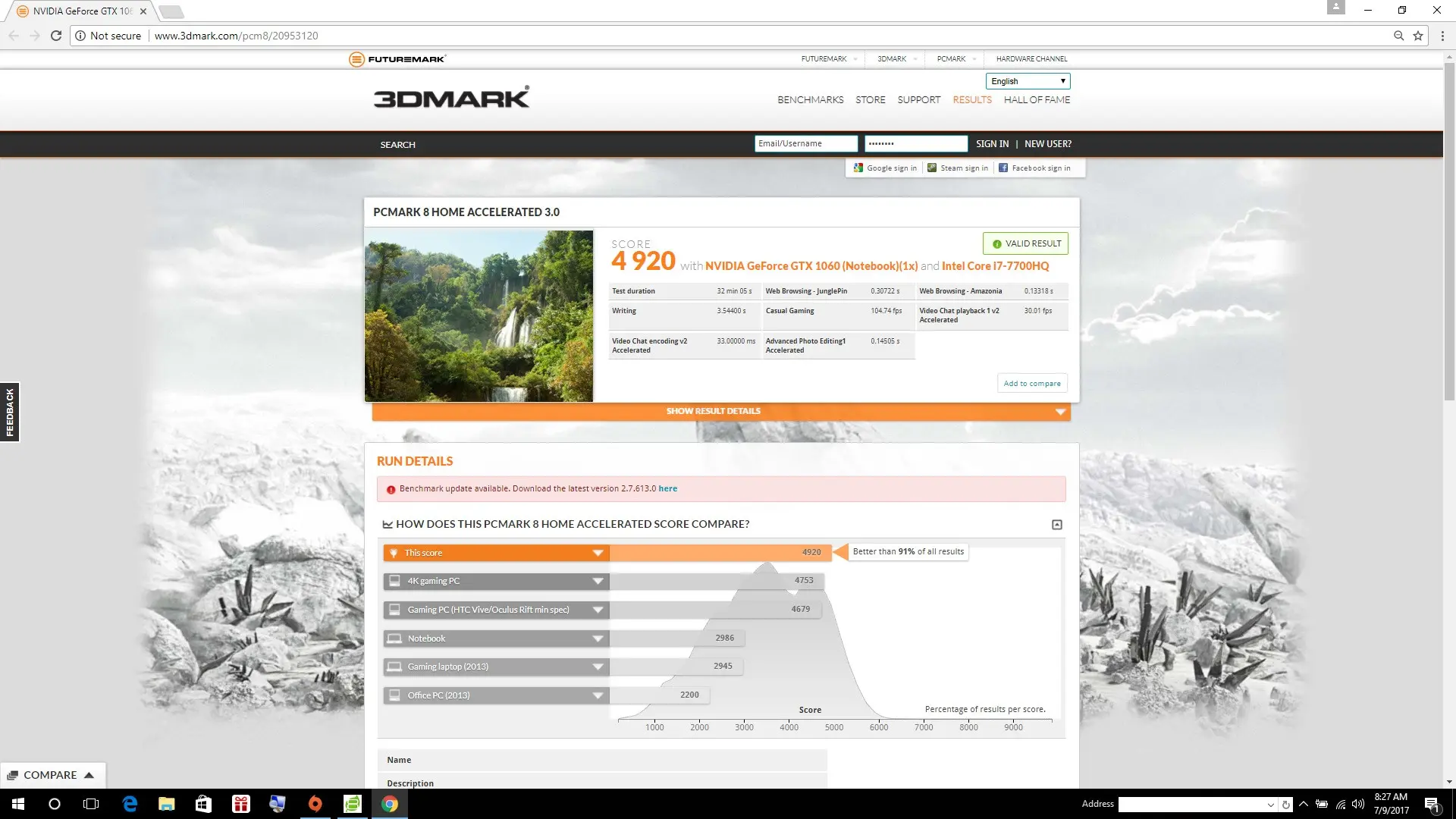
Task: Collapse the score comparison section icon
Action: [1057, 525]
